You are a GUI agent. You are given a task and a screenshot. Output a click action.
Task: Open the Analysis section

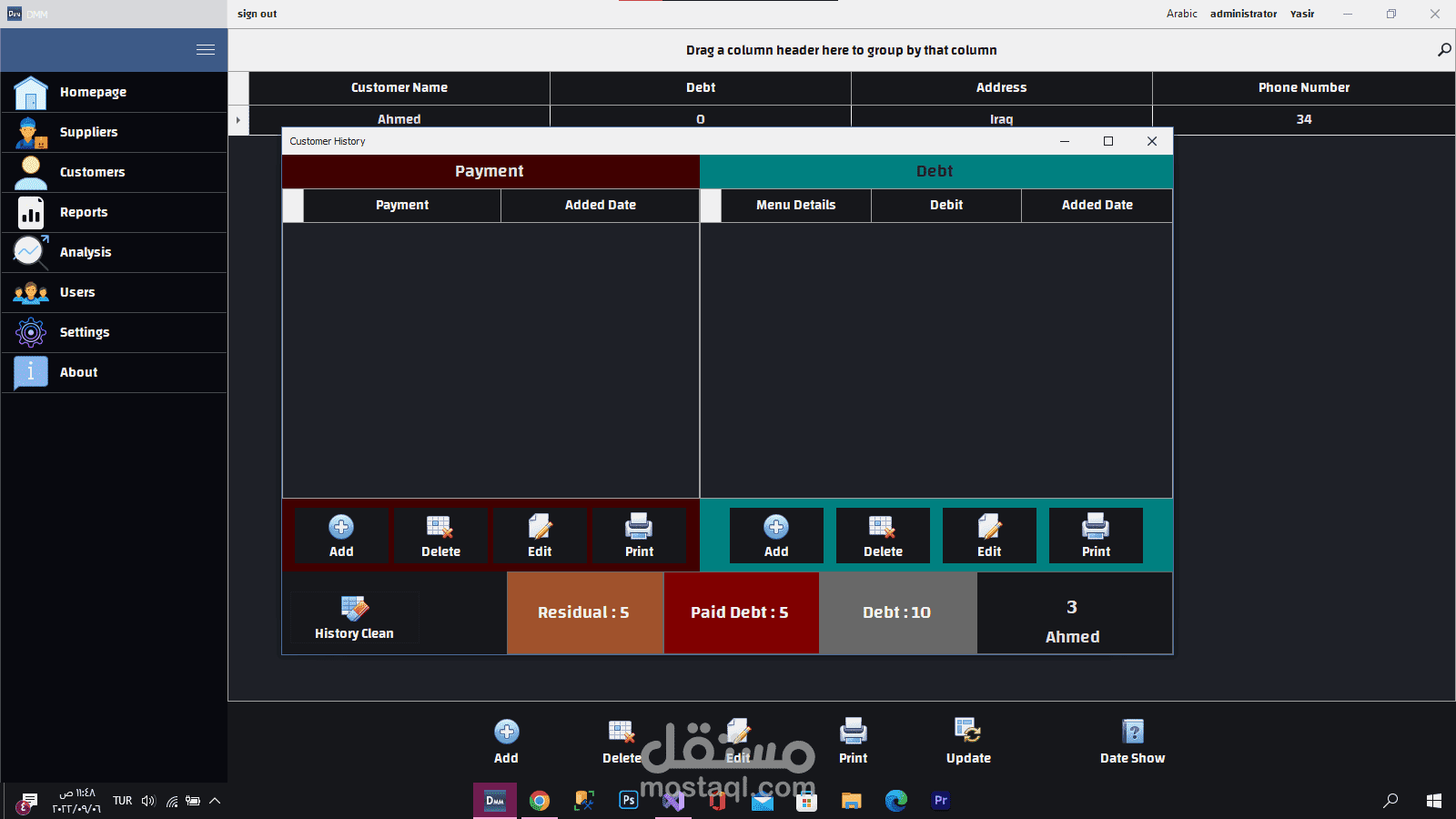point(114,252)
